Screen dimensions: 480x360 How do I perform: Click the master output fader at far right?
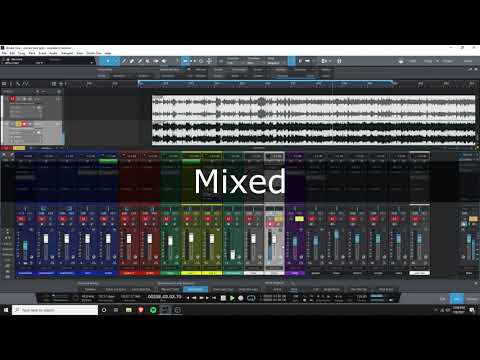coord(469,239)
